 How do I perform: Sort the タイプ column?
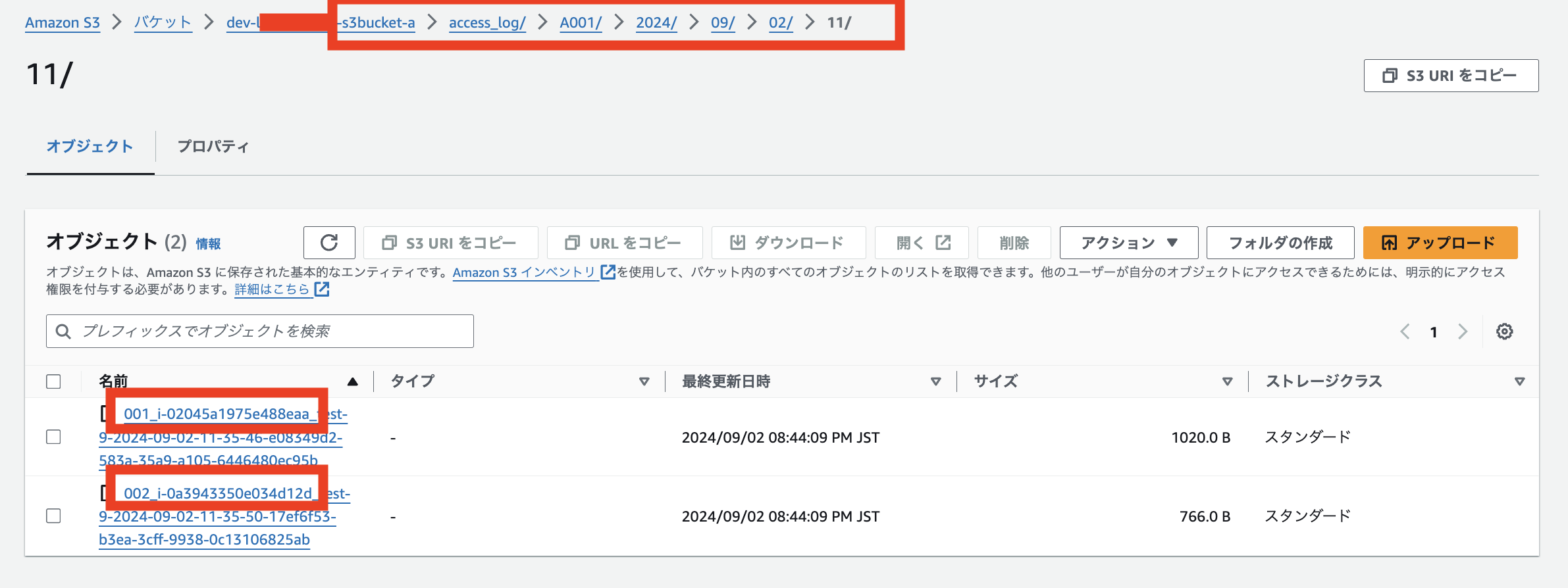click(644, 381)
